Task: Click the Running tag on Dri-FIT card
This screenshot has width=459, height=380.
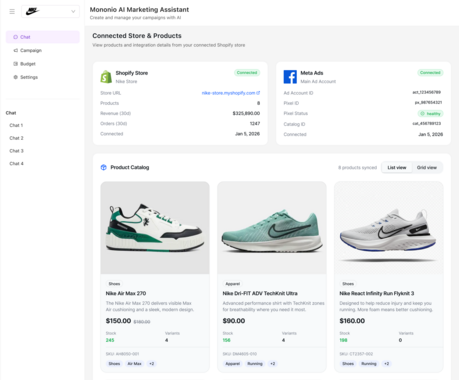Action: 255,363
